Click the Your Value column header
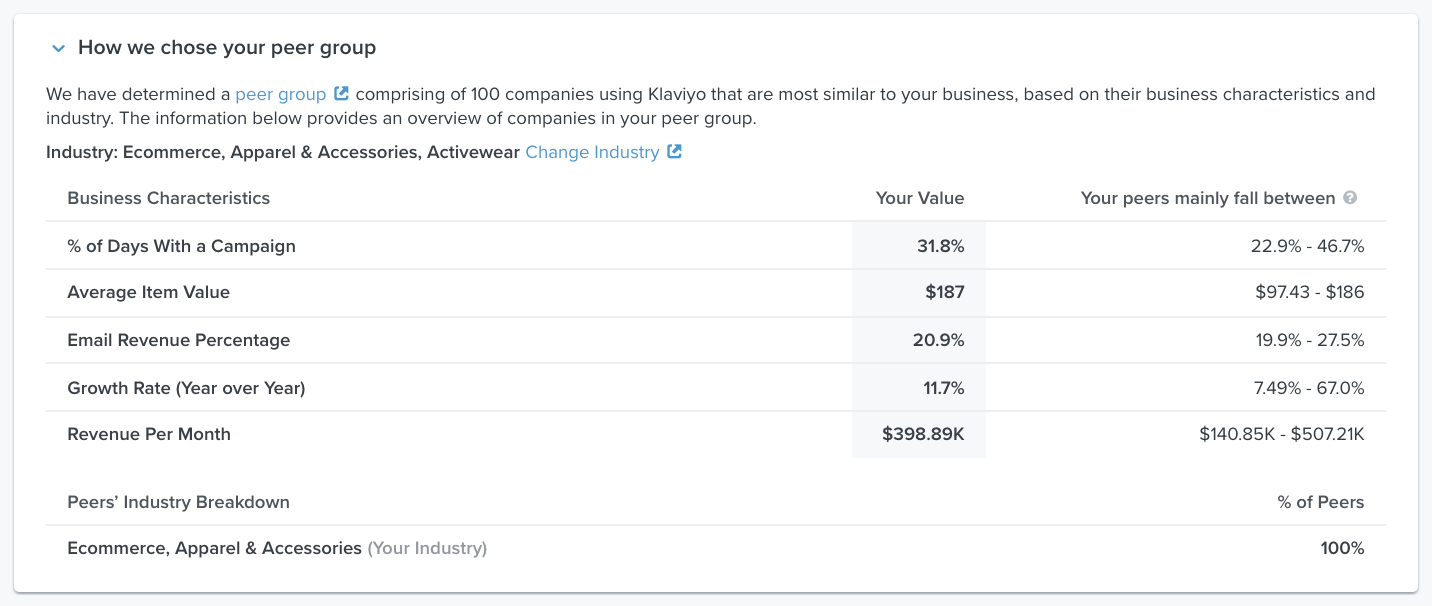This screenshot has height=606, width=1432. click(x=919, y=197)
